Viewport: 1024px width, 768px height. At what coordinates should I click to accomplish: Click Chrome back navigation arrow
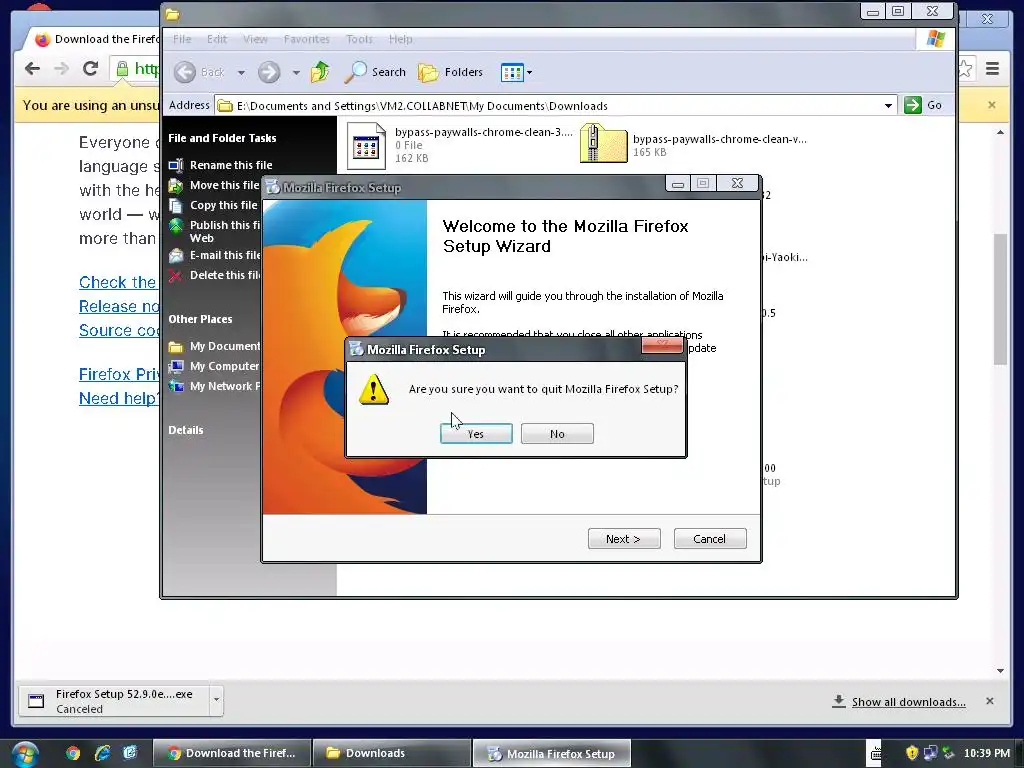point(32,69)
